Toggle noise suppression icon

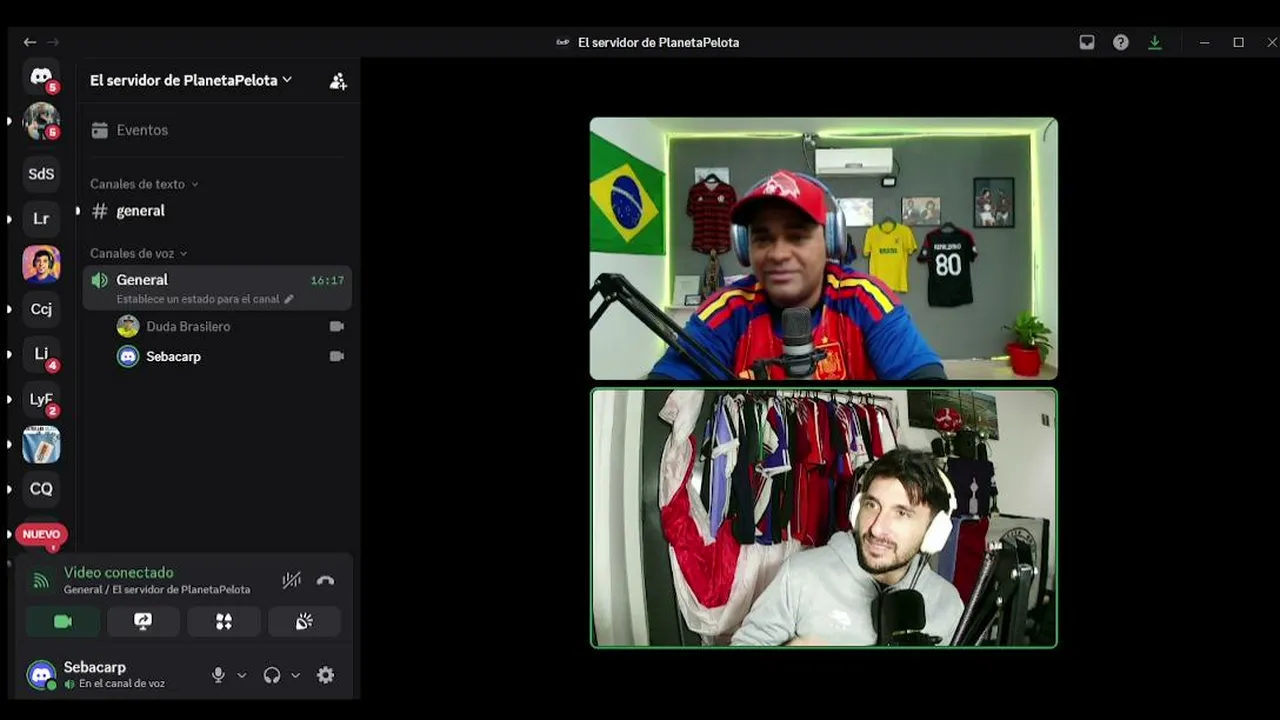[291, 580]
